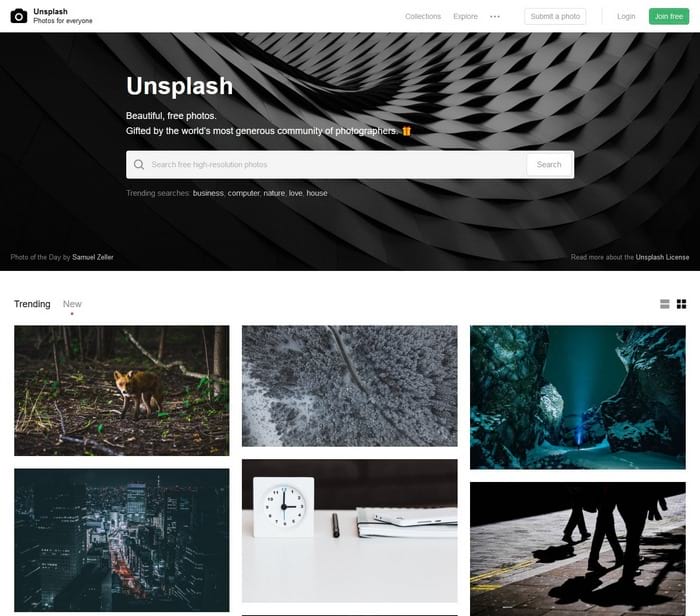Open the three-dots more menu

tap(495, 17)
